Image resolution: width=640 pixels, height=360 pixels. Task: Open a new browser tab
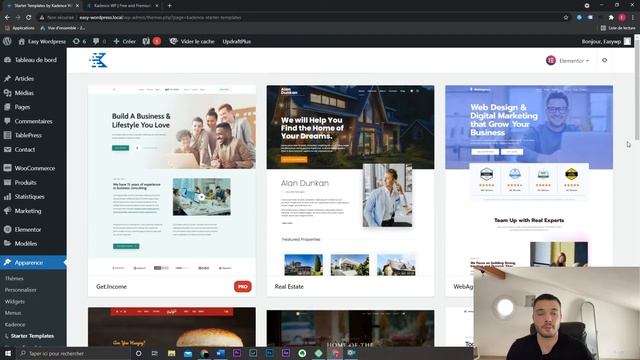[x=169, y=6]
